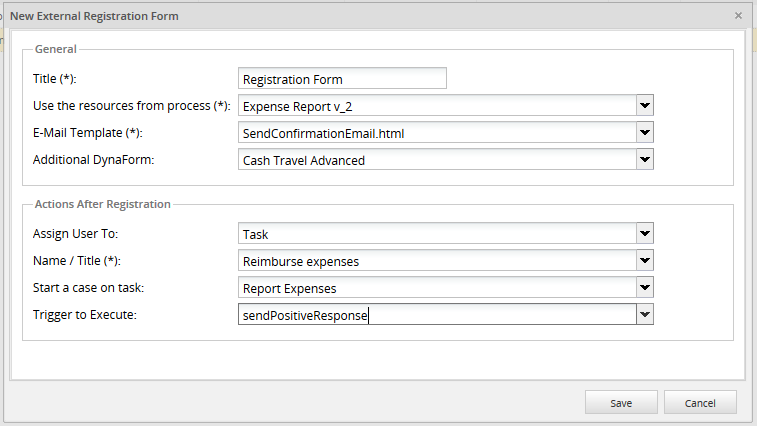Expand the Start a case on task arrow
Viewport: 757px width, 426px height.
pyautogui.click(x=645, y=288)
